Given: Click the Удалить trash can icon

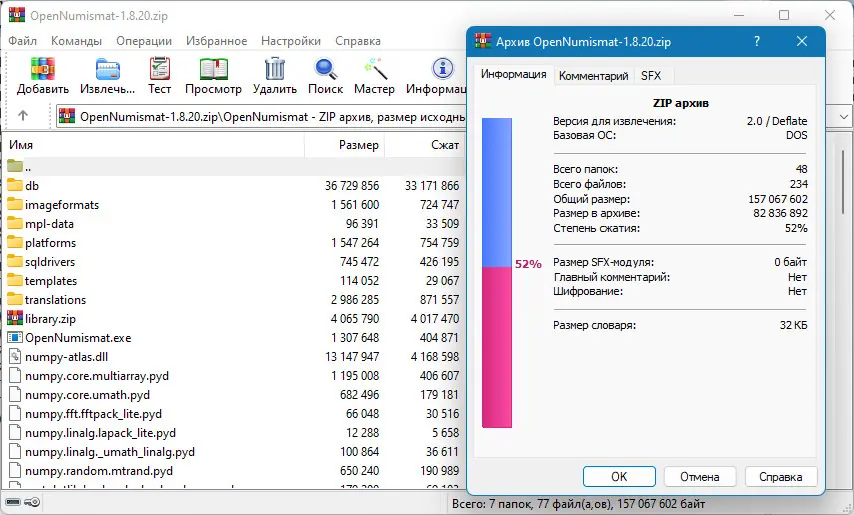Looking at the screenshot, I should (274, 69).
